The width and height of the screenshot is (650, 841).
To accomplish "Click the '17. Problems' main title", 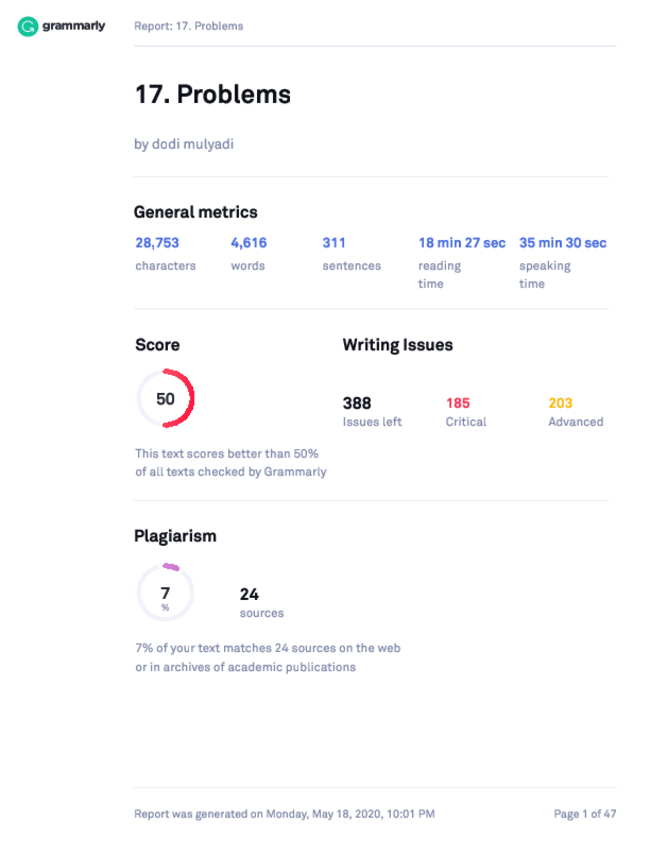I will (212, 94).
